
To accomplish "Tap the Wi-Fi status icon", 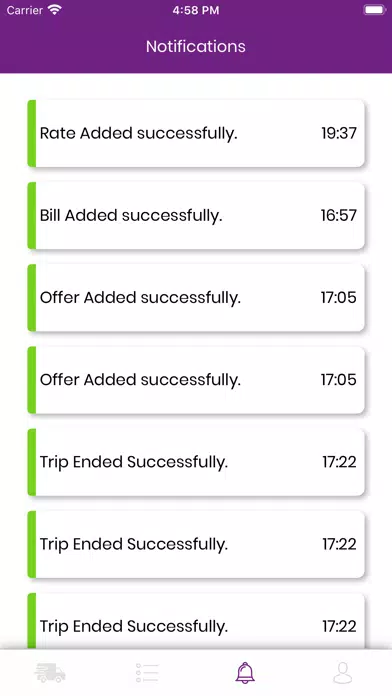I will pos(55,10).
